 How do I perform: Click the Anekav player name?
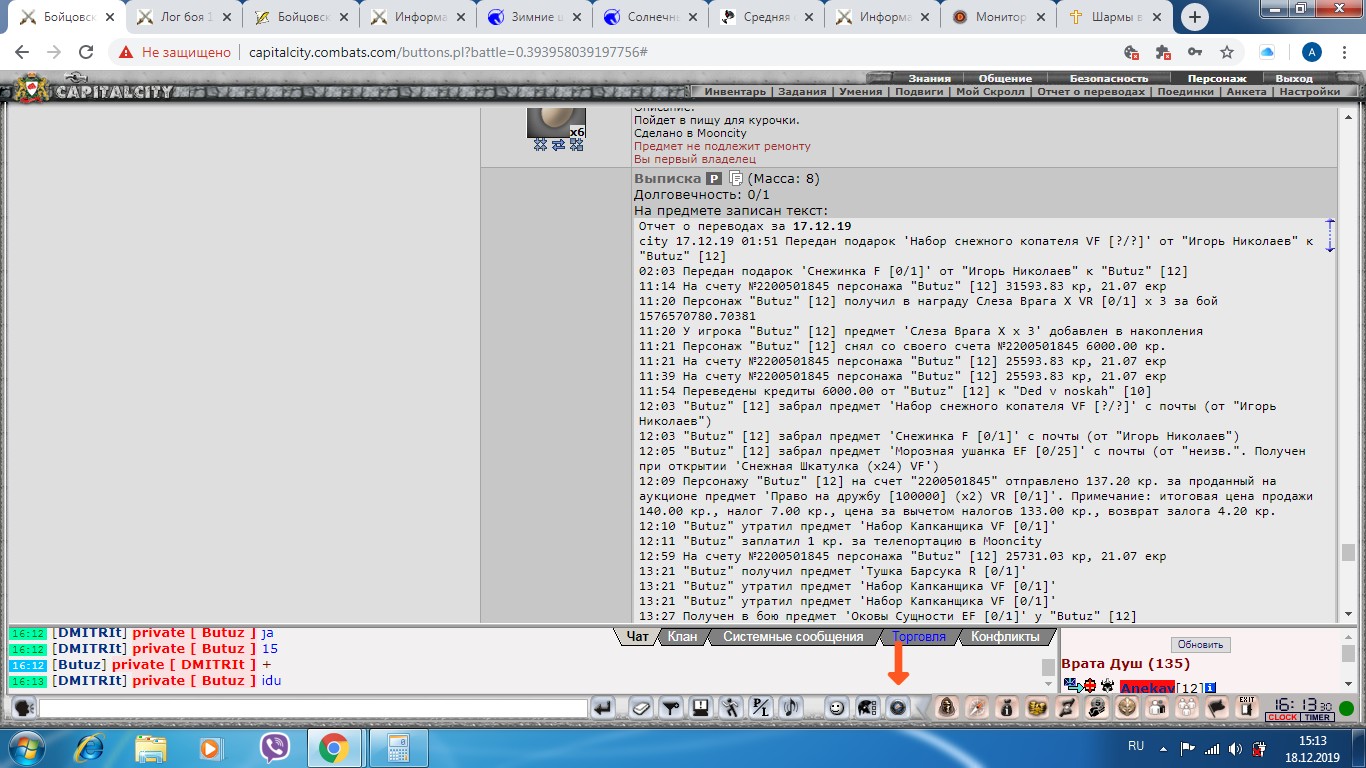click(1147, 688)
